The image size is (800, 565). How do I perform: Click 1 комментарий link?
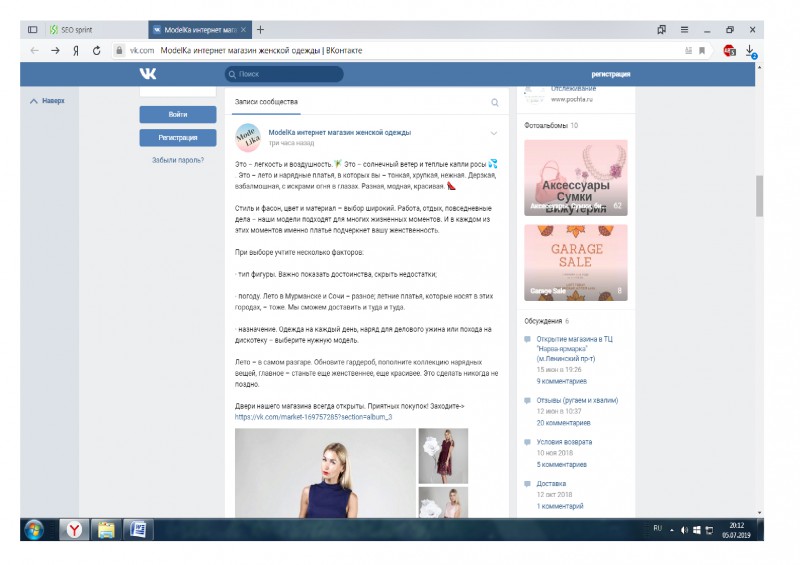pyautogui.click(x=560, y=506)
